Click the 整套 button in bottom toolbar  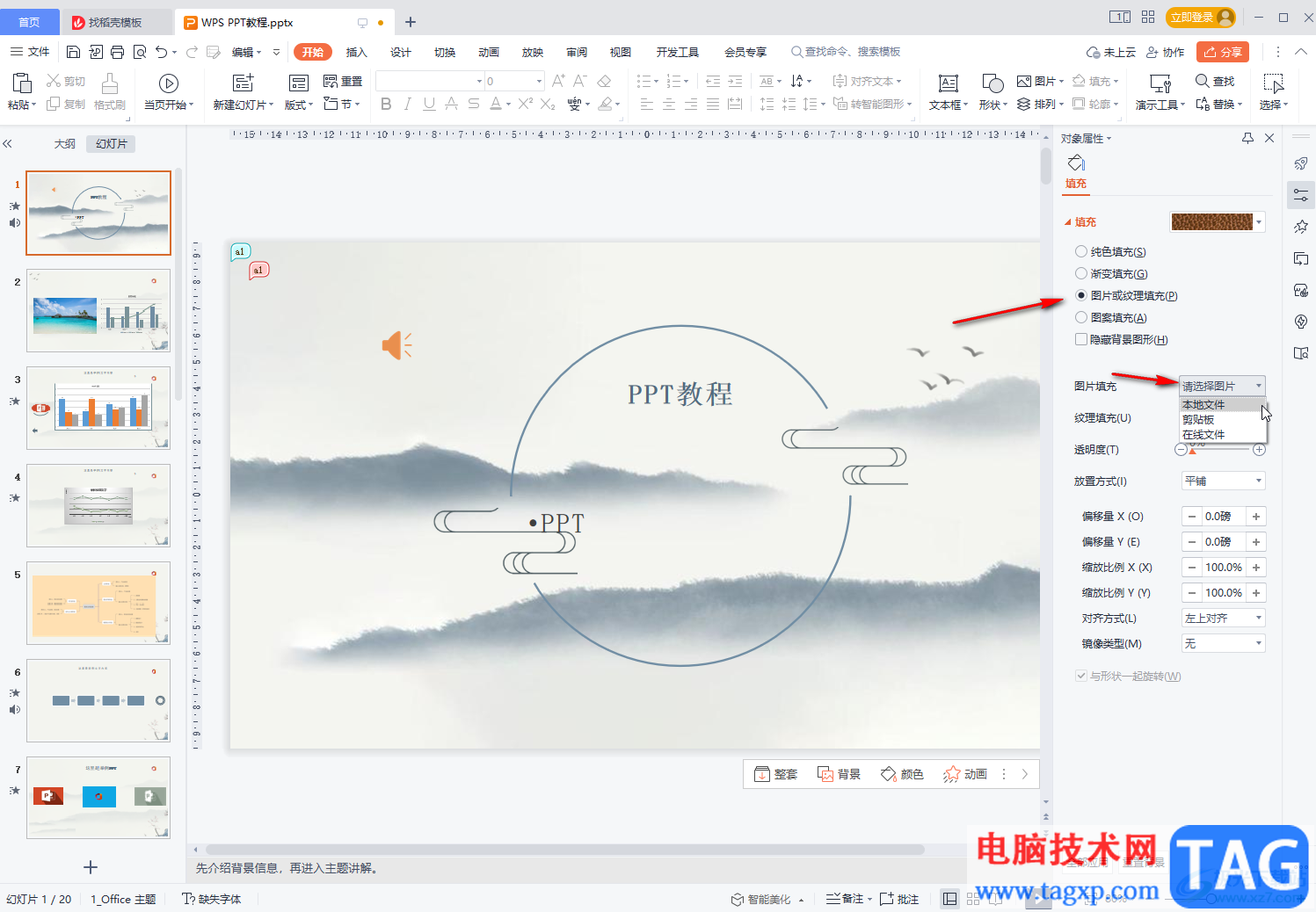[776, 774]
